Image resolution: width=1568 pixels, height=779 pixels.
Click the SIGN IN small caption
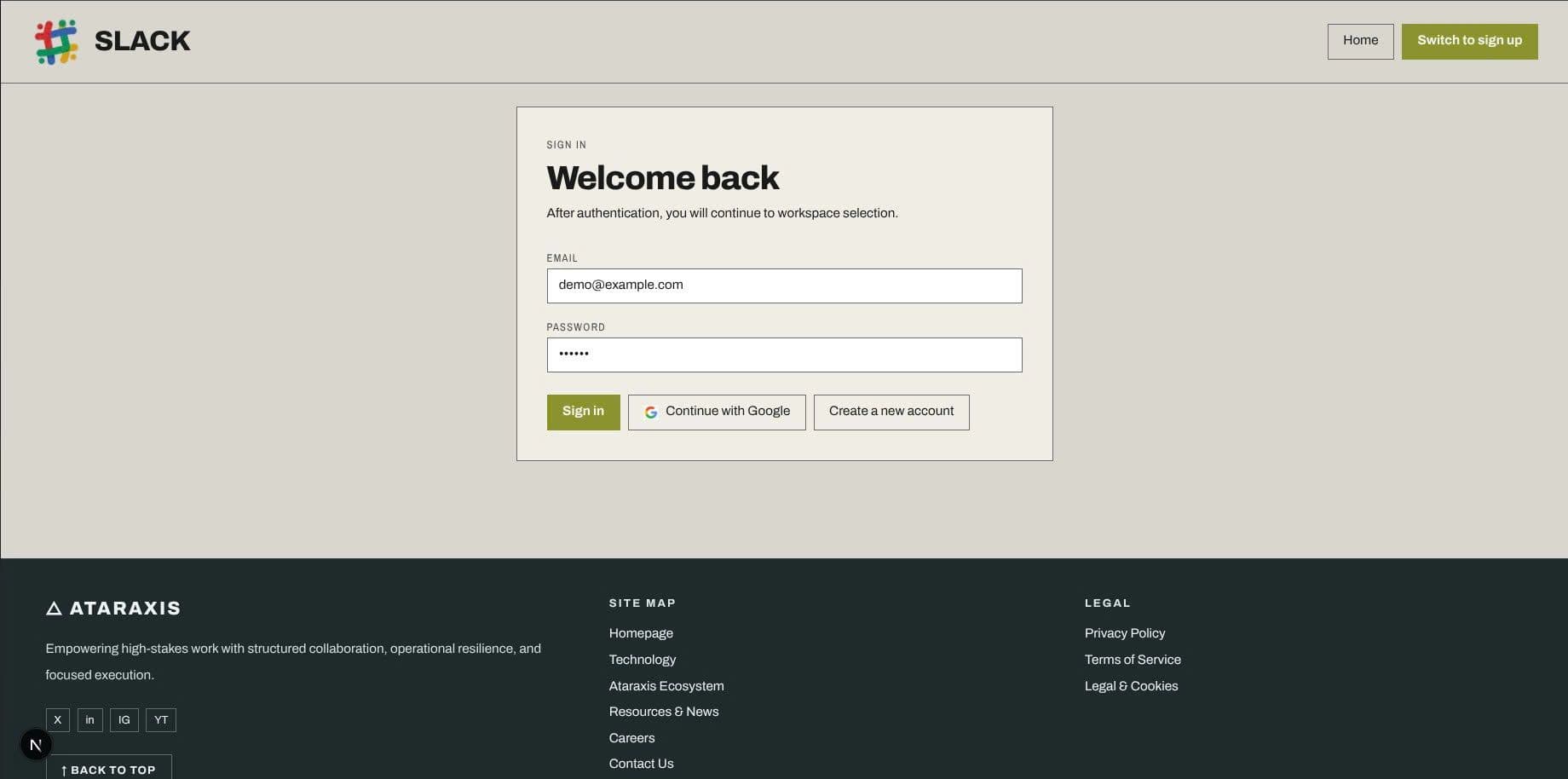tap(567, 145)
